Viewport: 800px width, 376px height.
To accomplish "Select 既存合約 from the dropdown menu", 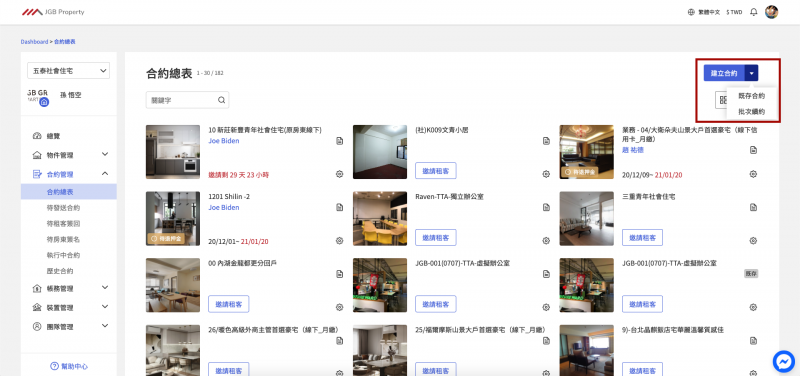I will pos(751,96).
